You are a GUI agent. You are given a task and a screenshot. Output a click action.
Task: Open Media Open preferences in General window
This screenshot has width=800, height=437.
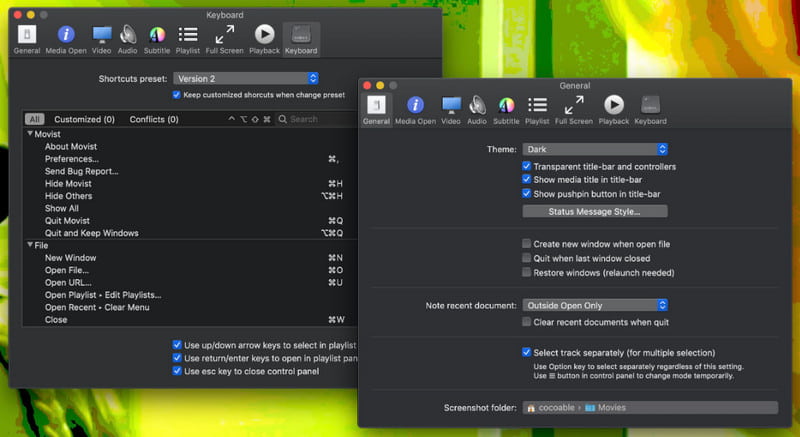(415, 108)
